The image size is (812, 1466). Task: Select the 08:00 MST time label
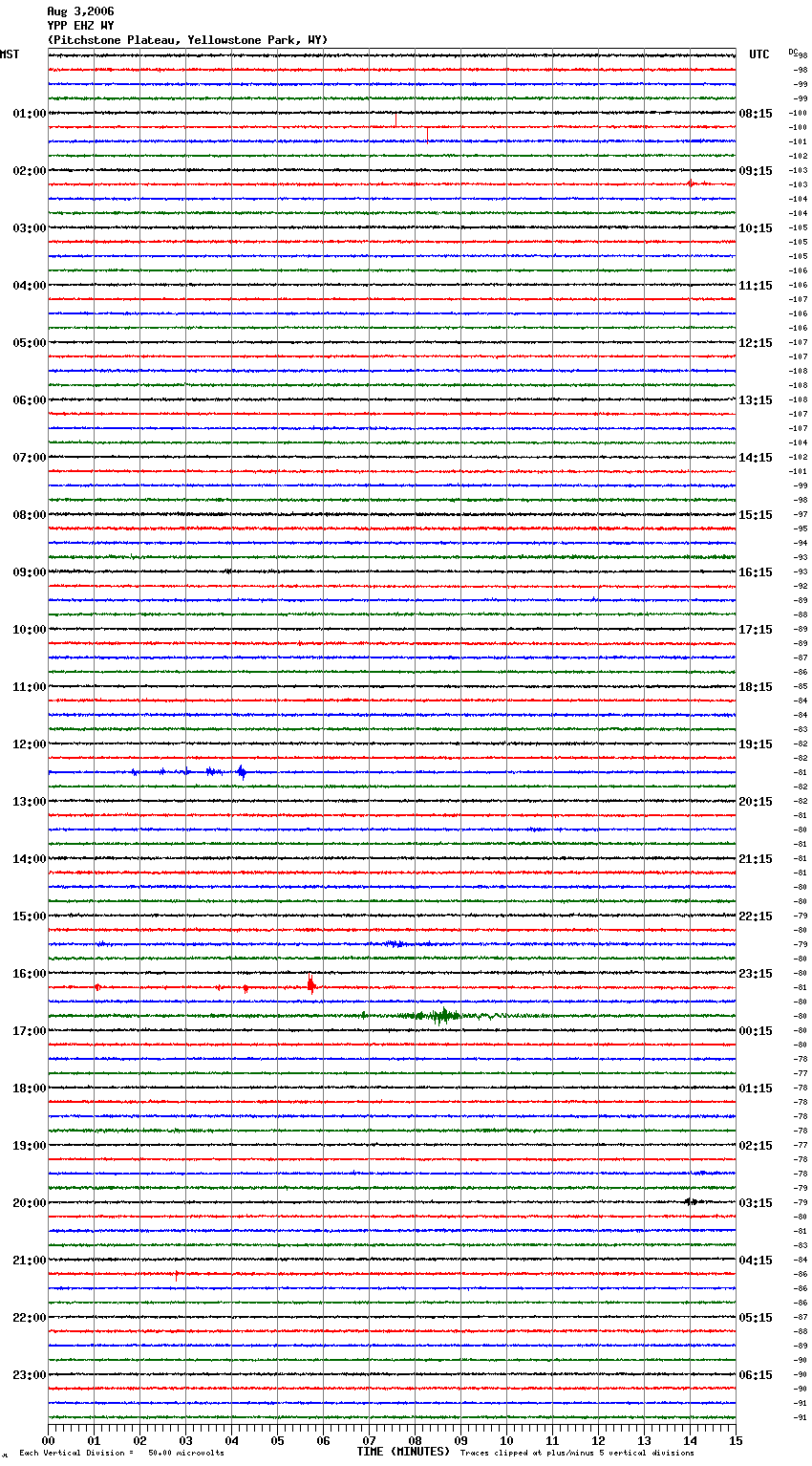tap(30, 515)
